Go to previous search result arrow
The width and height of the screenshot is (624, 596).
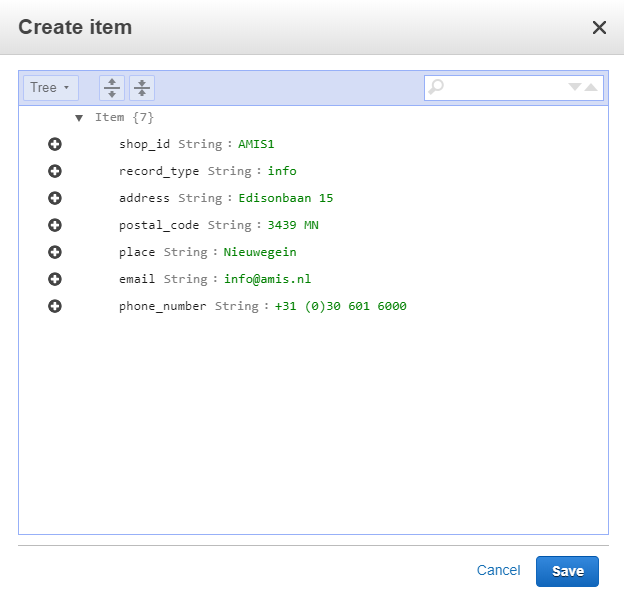(x=592, y=88)
